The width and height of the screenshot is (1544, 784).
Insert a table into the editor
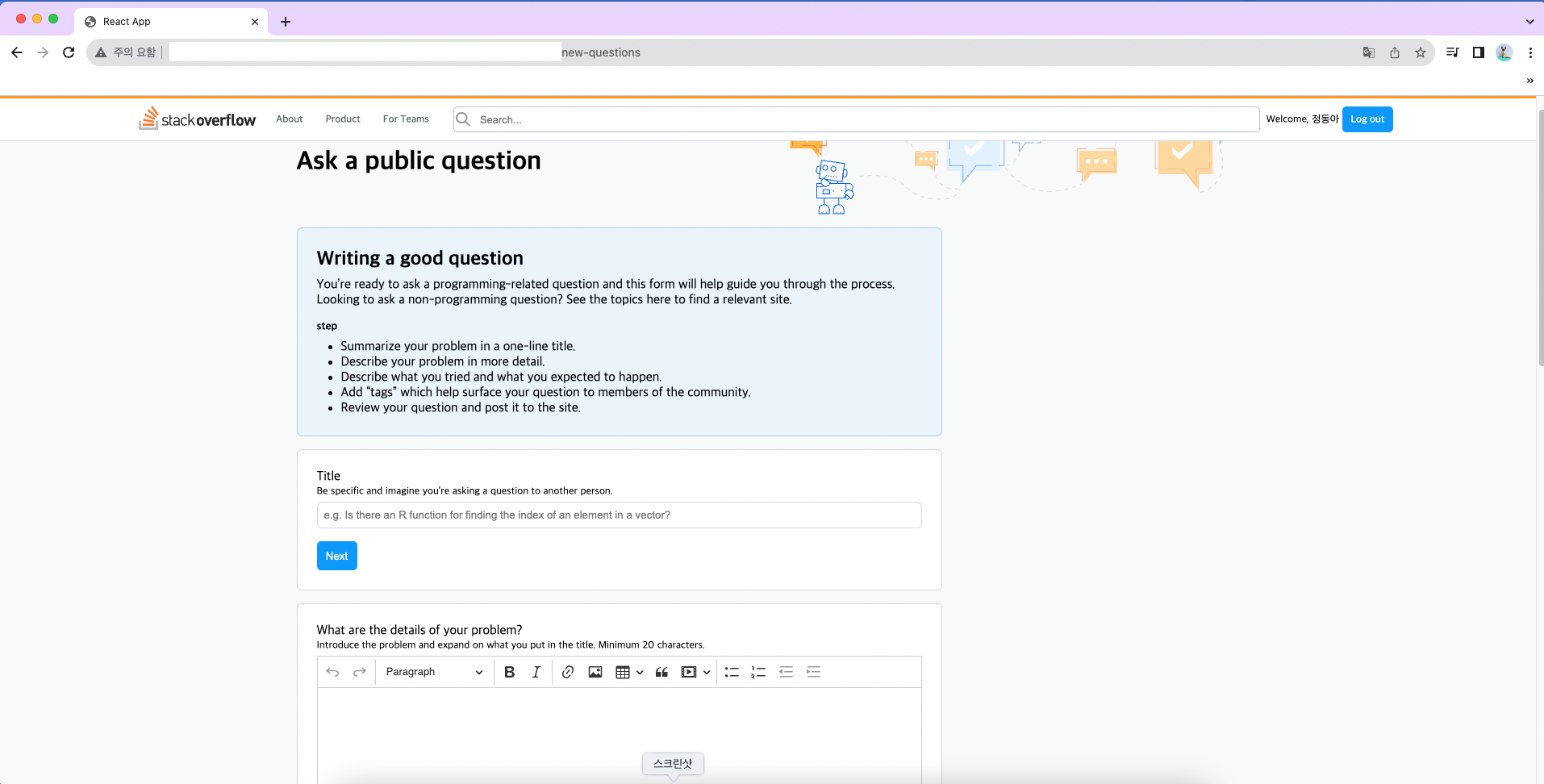(x=624, y=671)
